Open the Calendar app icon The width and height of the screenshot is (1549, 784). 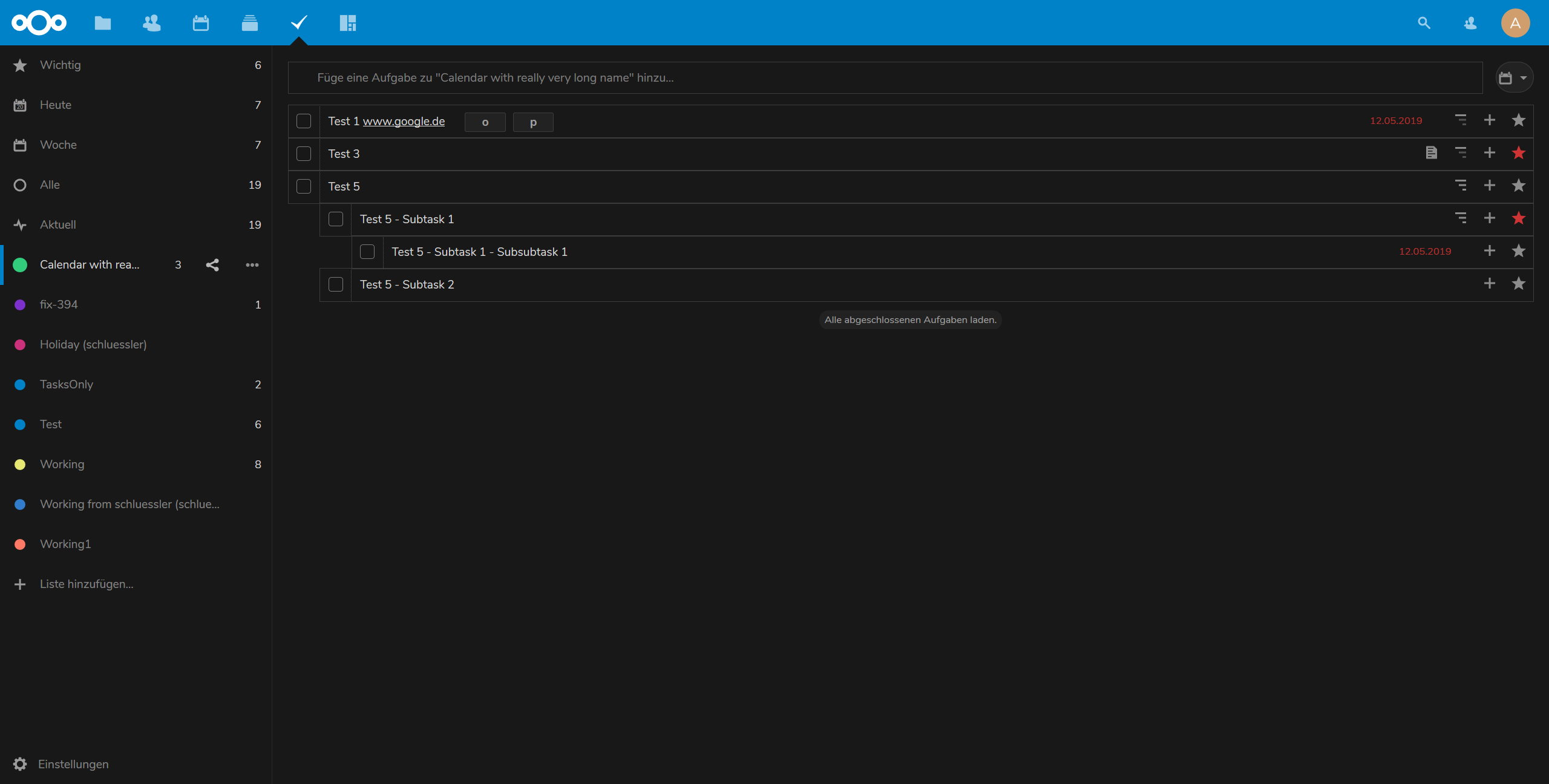tap(201, 23)
